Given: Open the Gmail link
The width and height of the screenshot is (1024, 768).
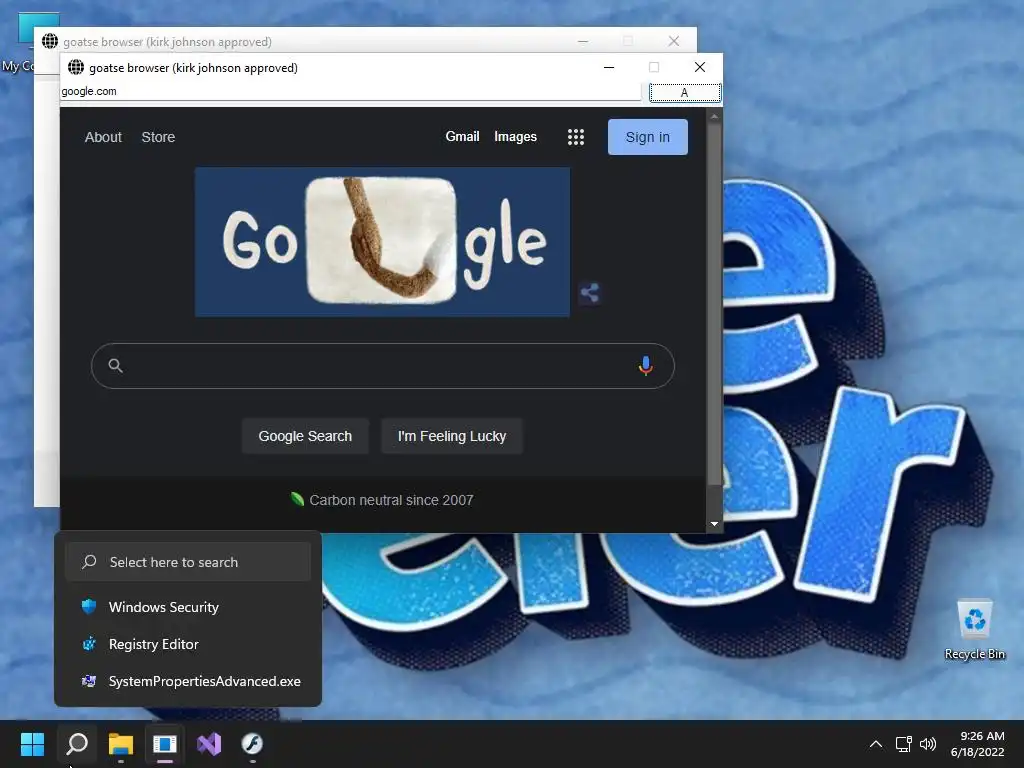Looking at the screenshot, I should tap(462, 136).
